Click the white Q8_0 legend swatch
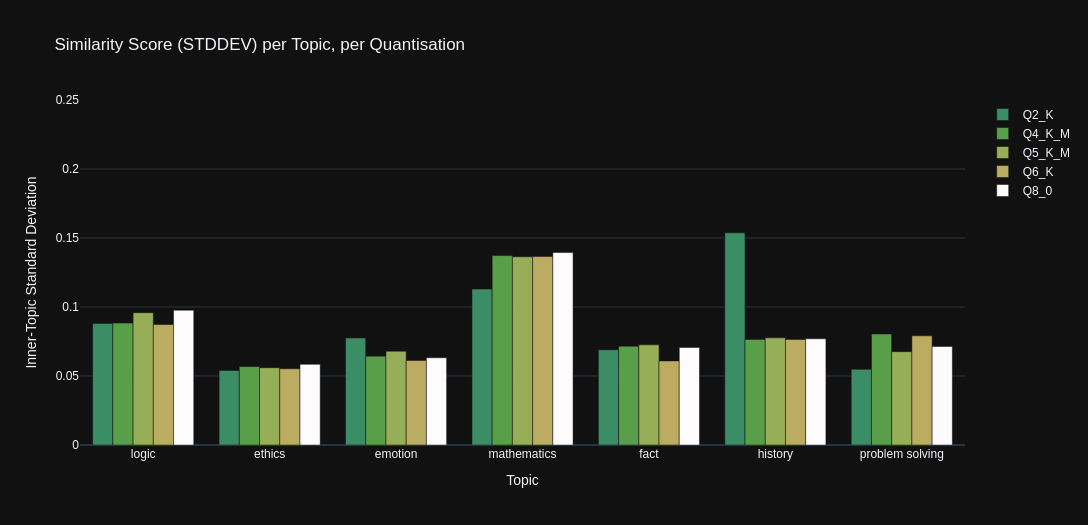 pyautogui.click(x=1003, y=191)
